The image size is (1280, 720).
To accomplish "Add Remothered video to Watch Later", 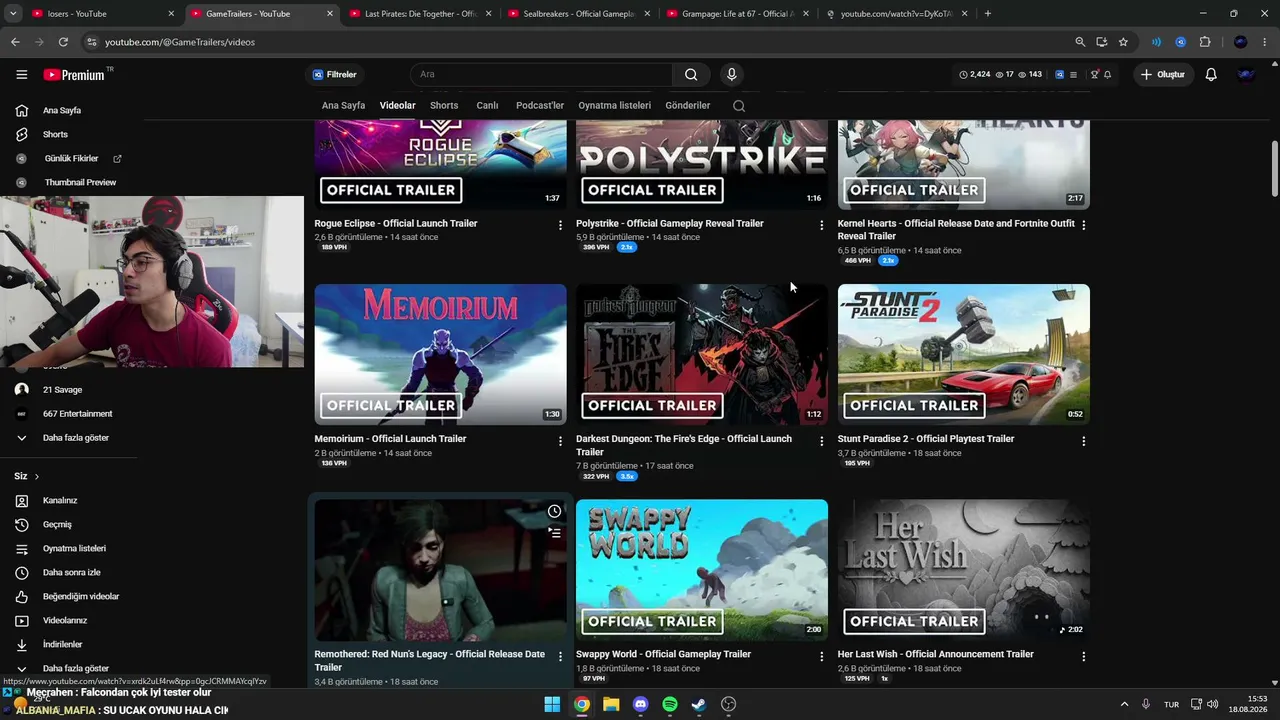I will (x=554, y=512).
